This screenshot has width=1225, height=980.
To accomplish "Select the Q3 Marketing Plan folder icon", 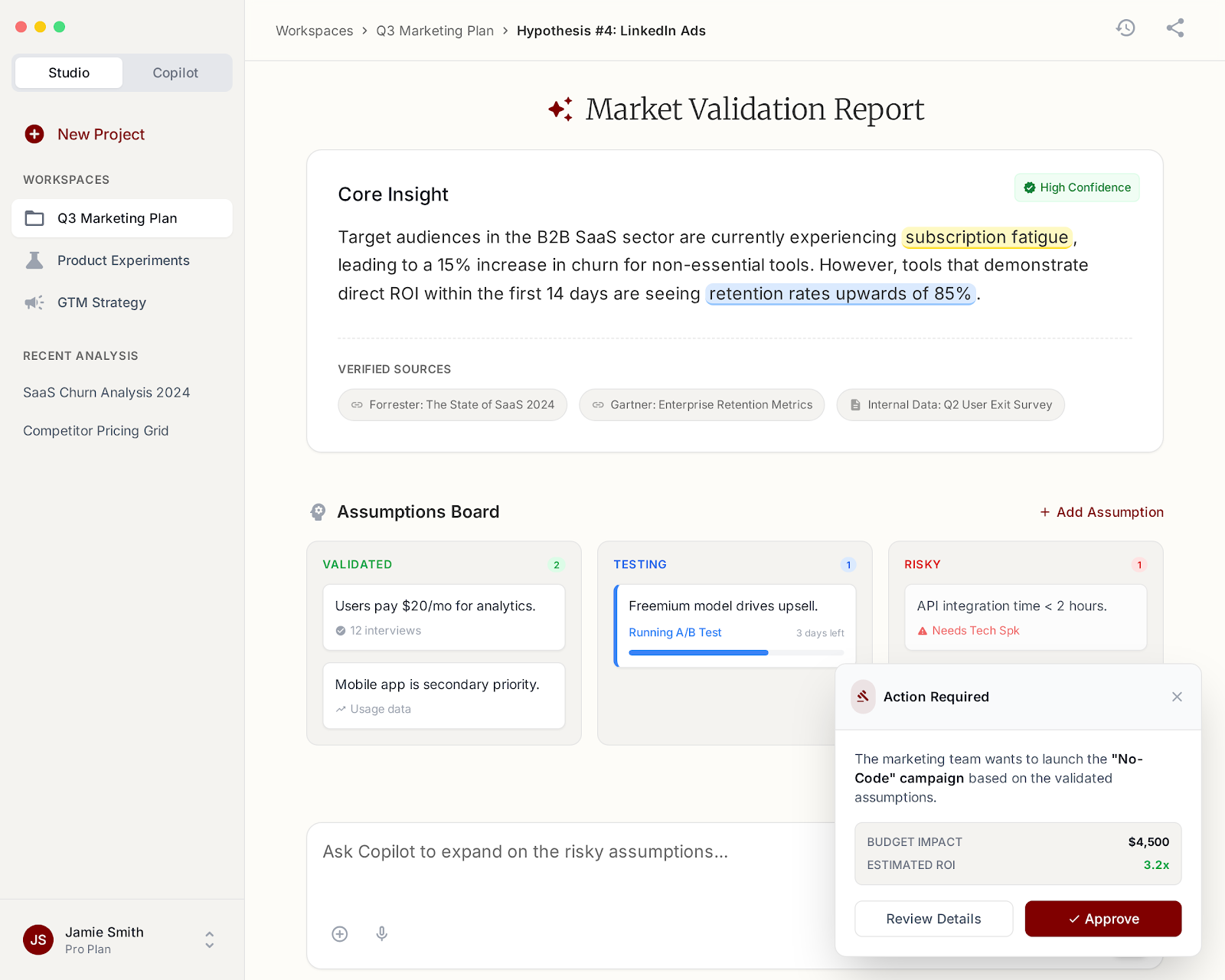I will coord(34,217).
